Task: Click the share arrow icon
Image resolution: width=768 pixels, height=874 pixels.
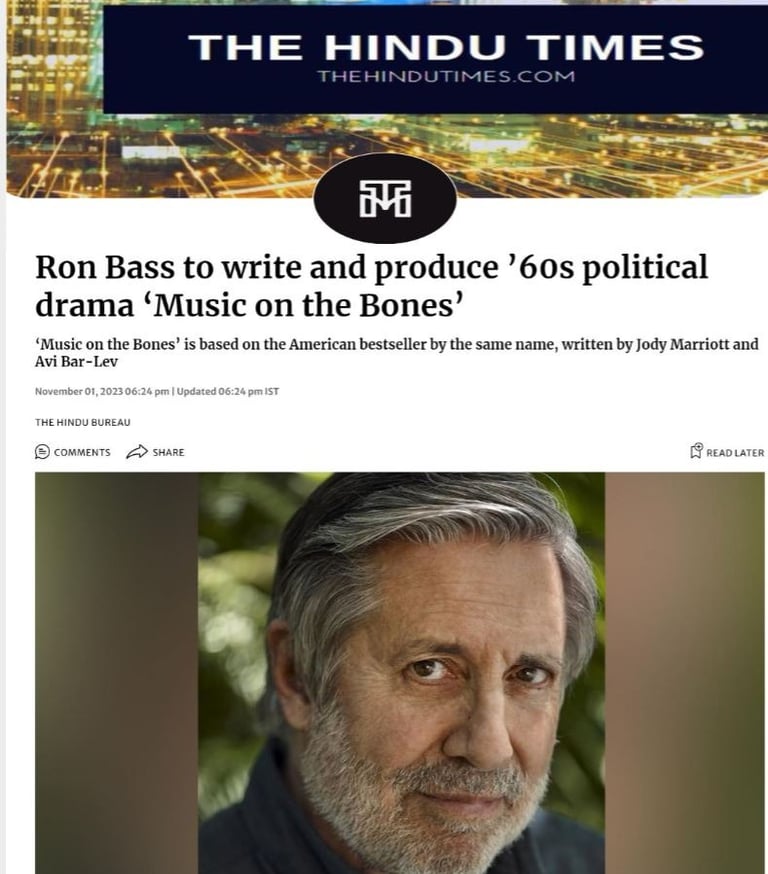Action: tap(137, 451)
